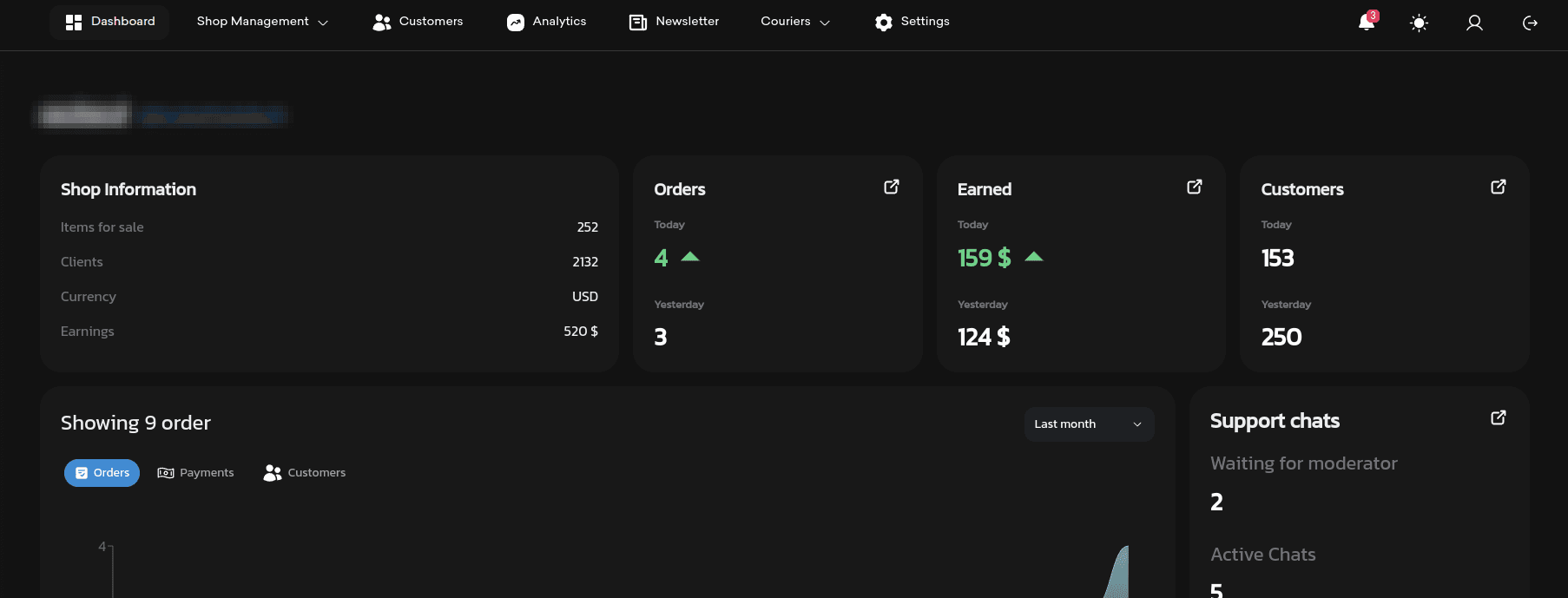
Task: Click the waiting for moderator count 2
Action: [x=1217, y=502]
